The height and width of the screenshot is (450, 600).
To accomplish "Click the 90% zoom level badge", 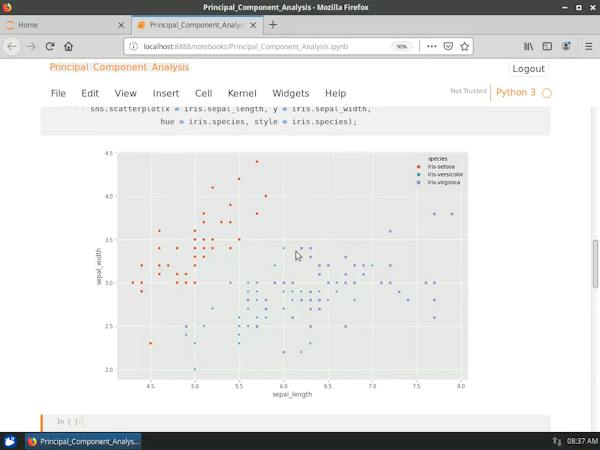I will coord(401,47).
